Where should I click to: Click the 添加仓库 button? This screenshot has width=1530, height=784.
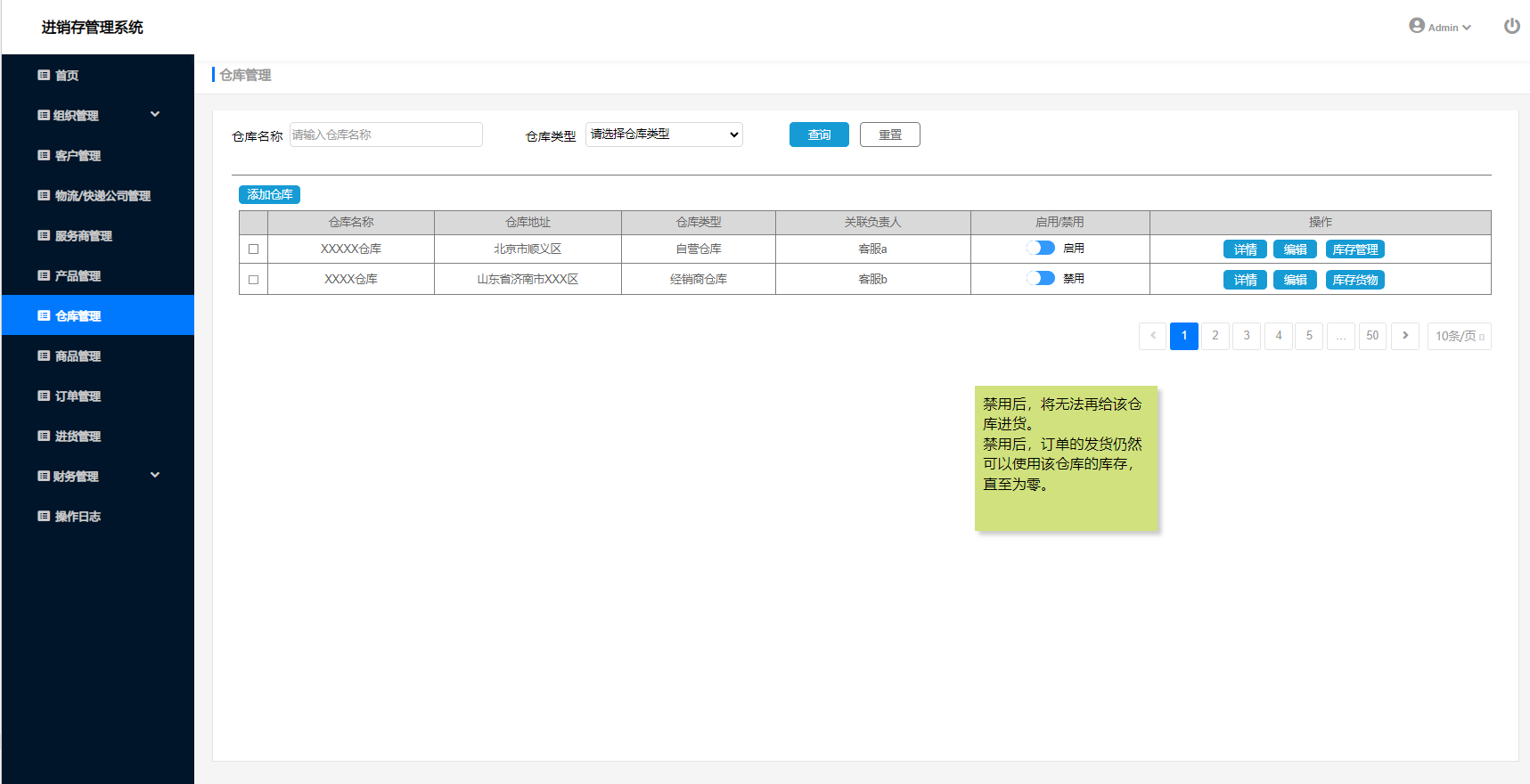coord(269,194)
